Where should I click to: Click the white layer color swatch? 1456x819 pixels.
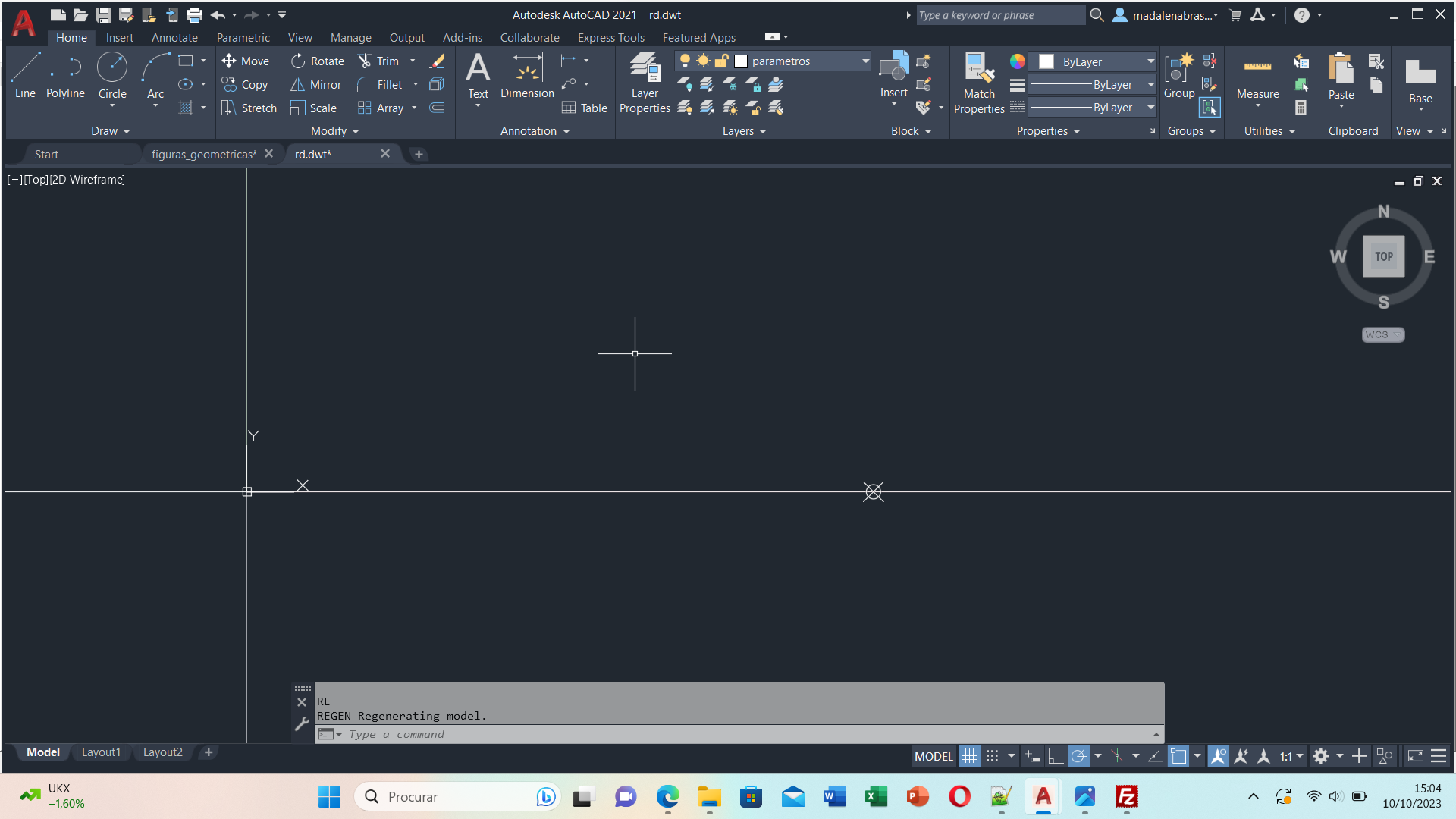pos(741,61)
